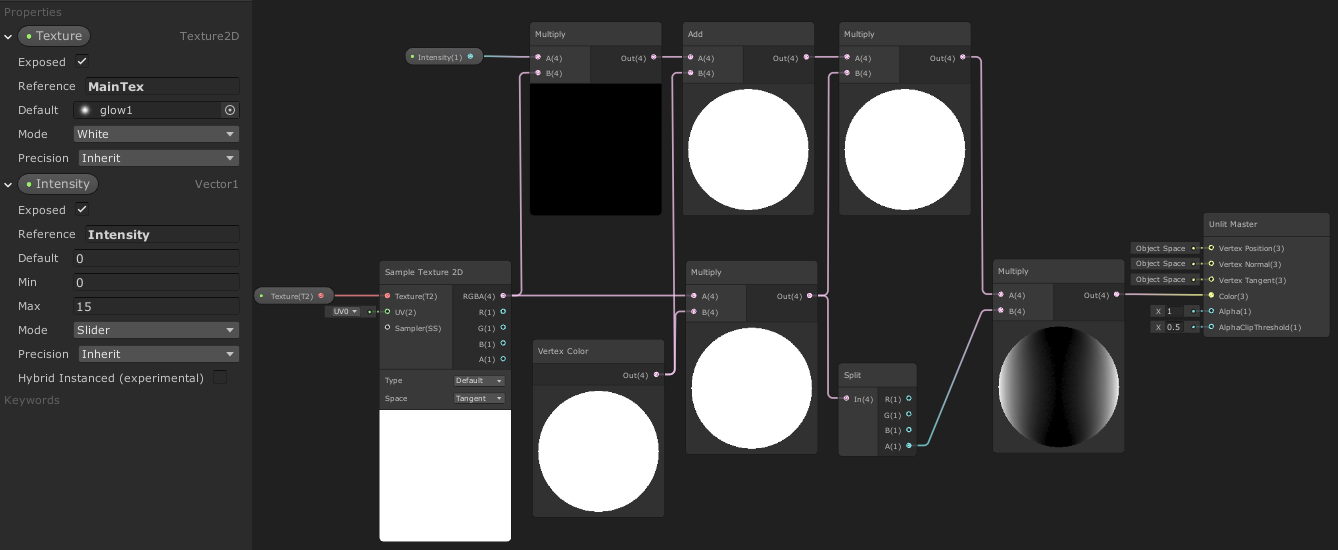Click the UV(2) input port on Sample Texture 2D
The height and width of the screenshot is (550, 1338).
click(x=387, y=312)
